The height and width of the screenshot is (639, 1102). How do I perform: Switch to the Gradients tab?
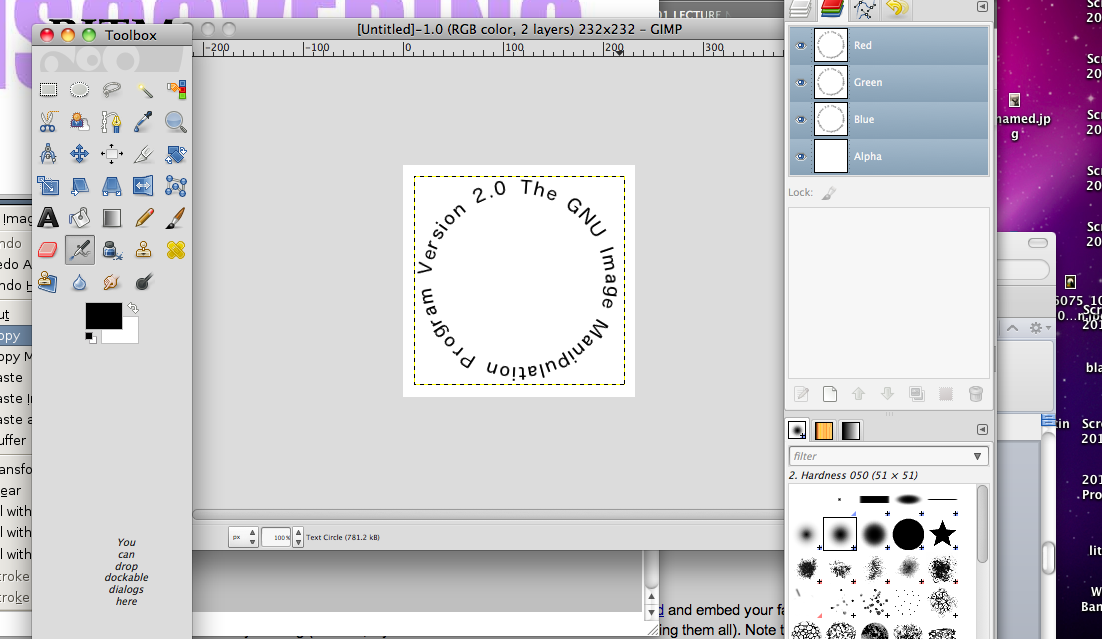[x=850, y=430]
